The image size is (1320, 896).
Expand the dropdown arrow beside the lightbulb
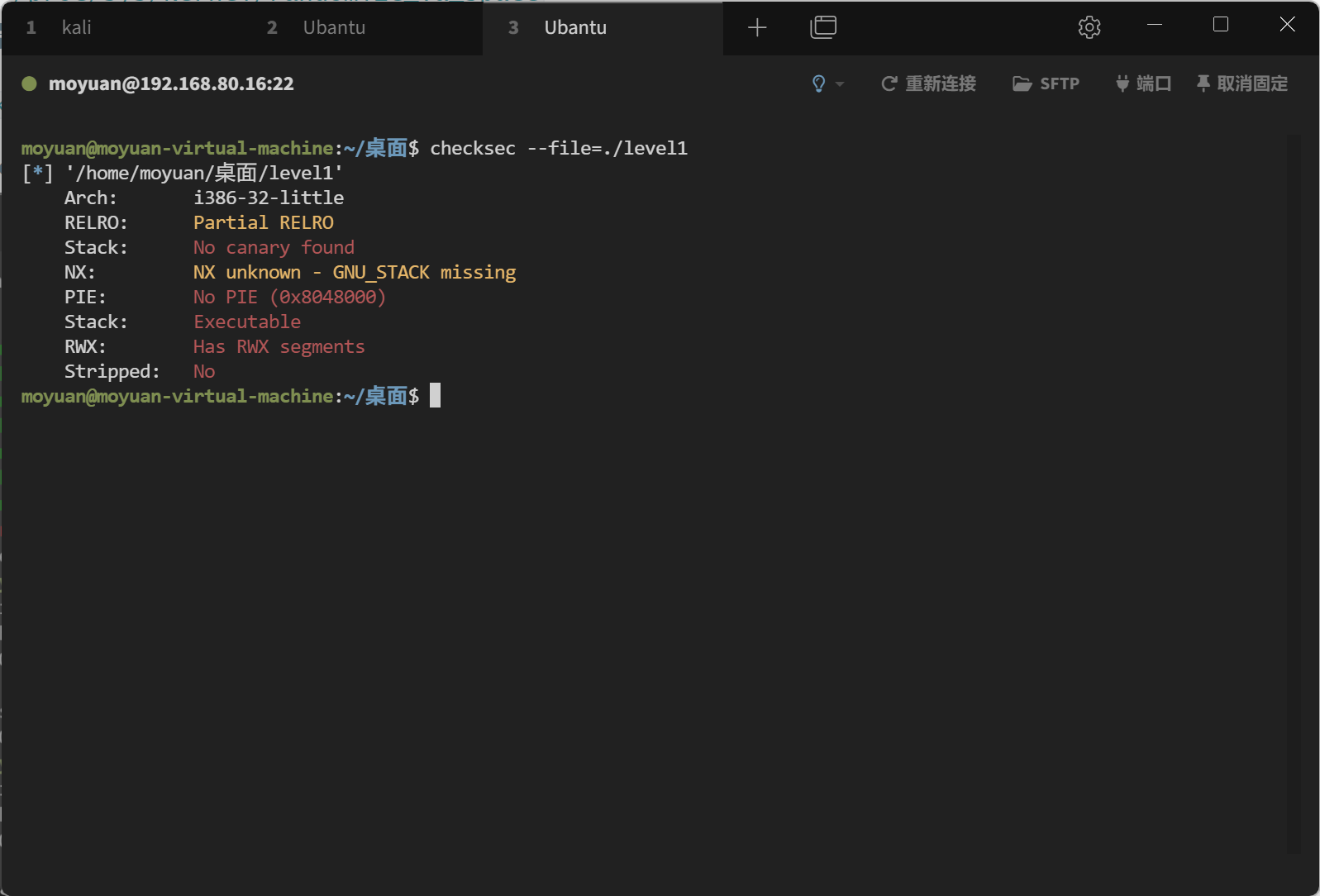tap(840, 83)
